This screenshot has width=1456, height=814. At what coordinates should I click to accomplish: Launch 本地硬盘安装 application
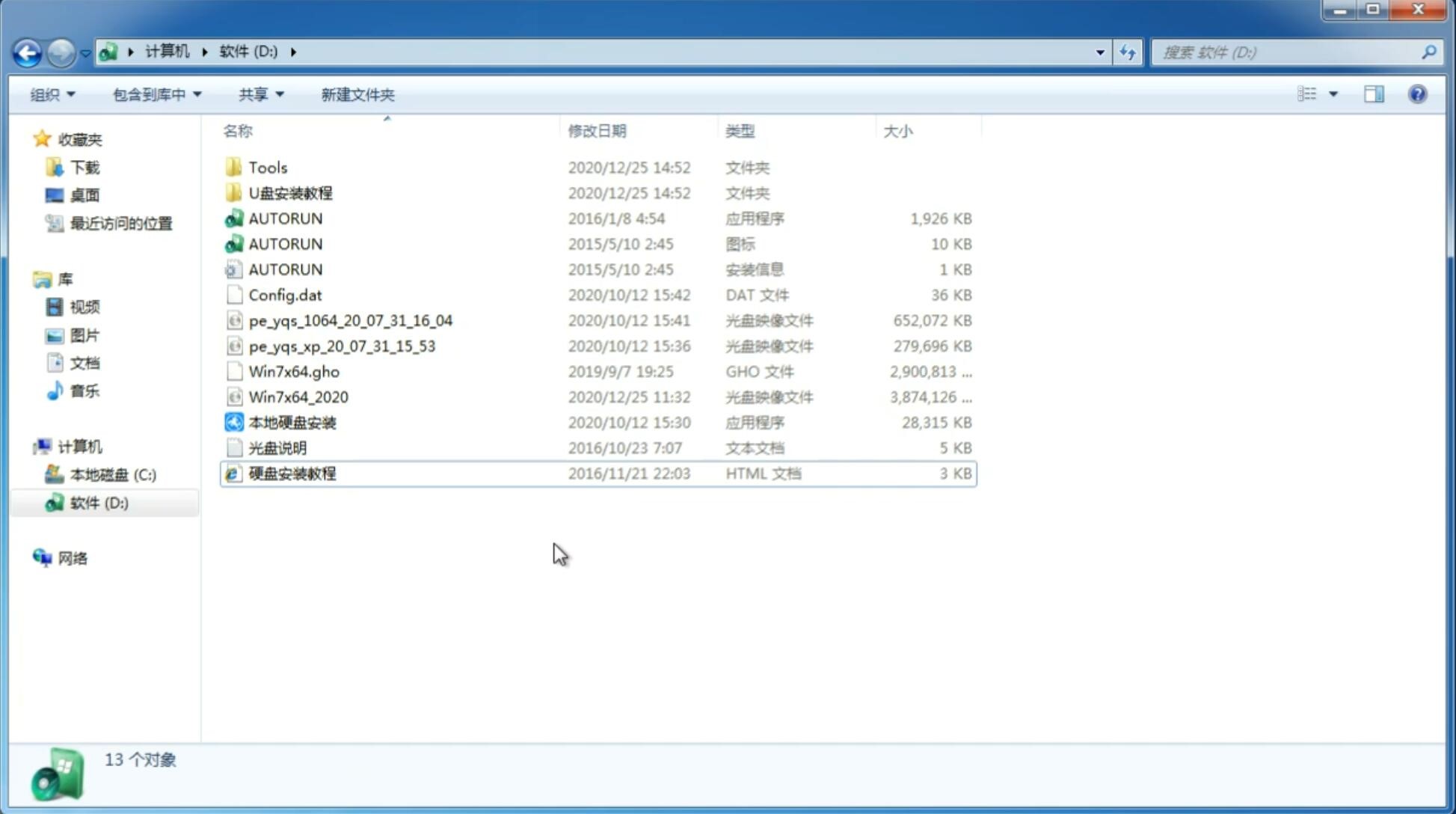(x=291, y=422)
